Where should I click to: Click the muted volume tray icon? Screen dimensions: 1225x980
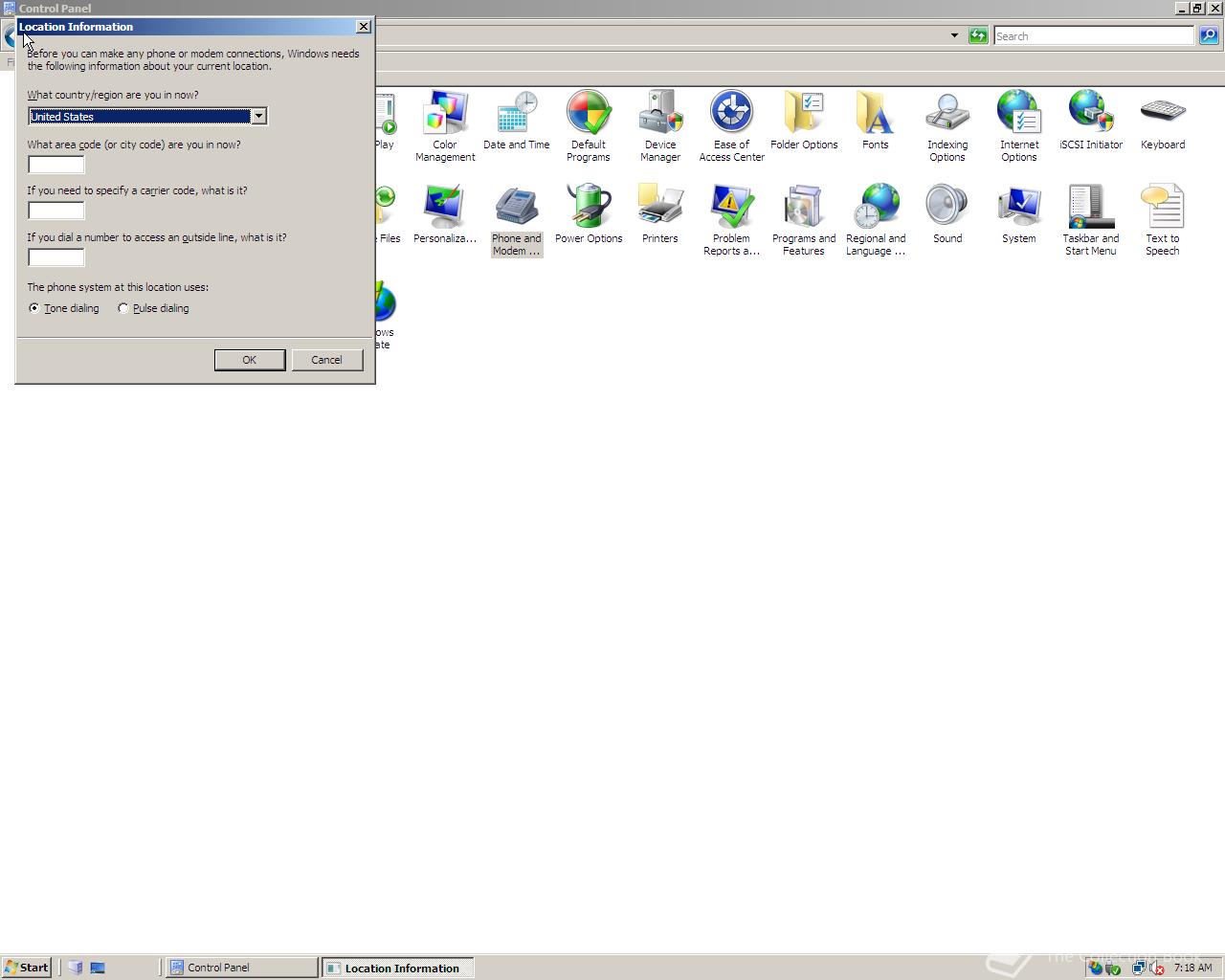tap(1156, 968)
